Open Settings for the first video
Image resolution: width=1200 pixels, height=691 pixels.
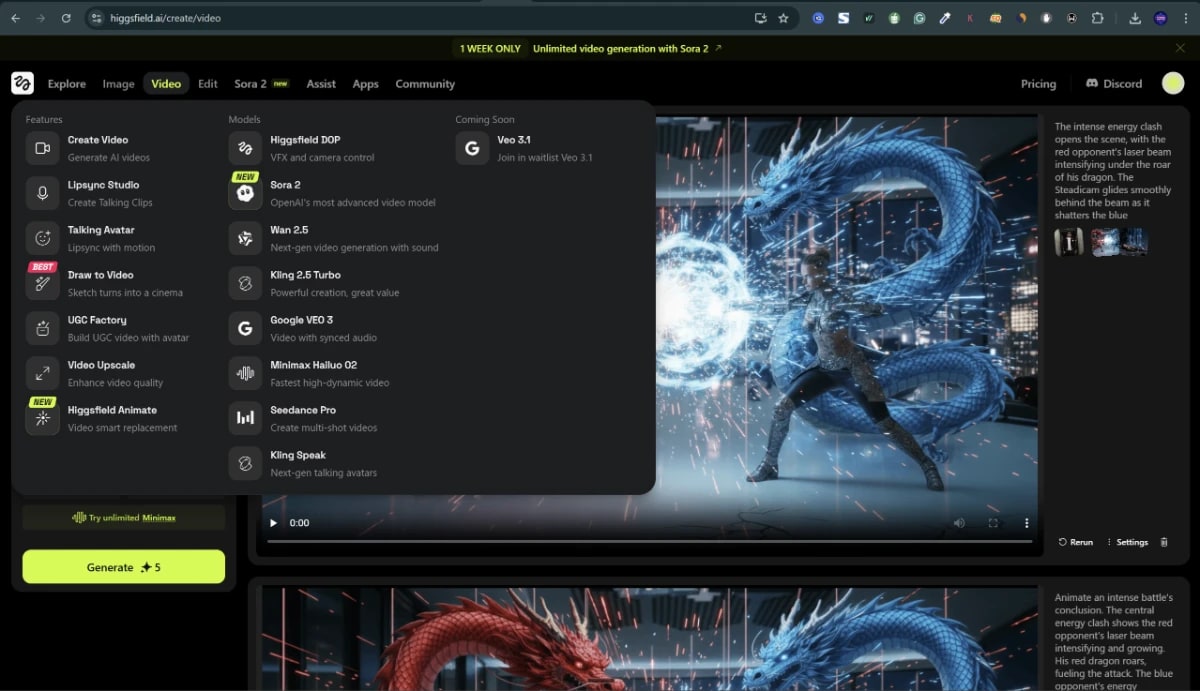click(x=1127, y=542)
